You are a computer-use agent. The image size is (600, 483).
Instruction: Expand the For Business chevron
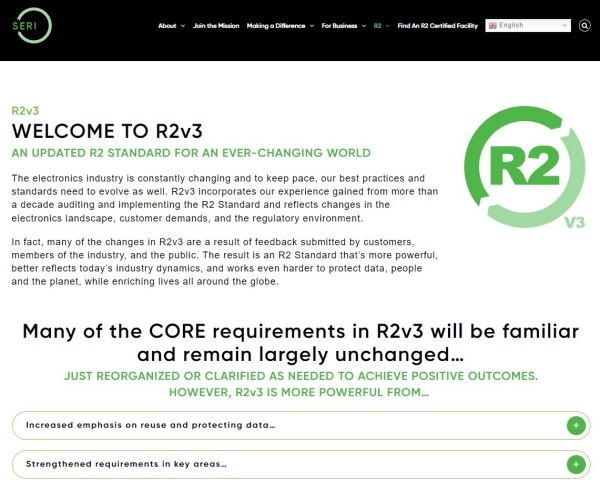click(364, 26)
